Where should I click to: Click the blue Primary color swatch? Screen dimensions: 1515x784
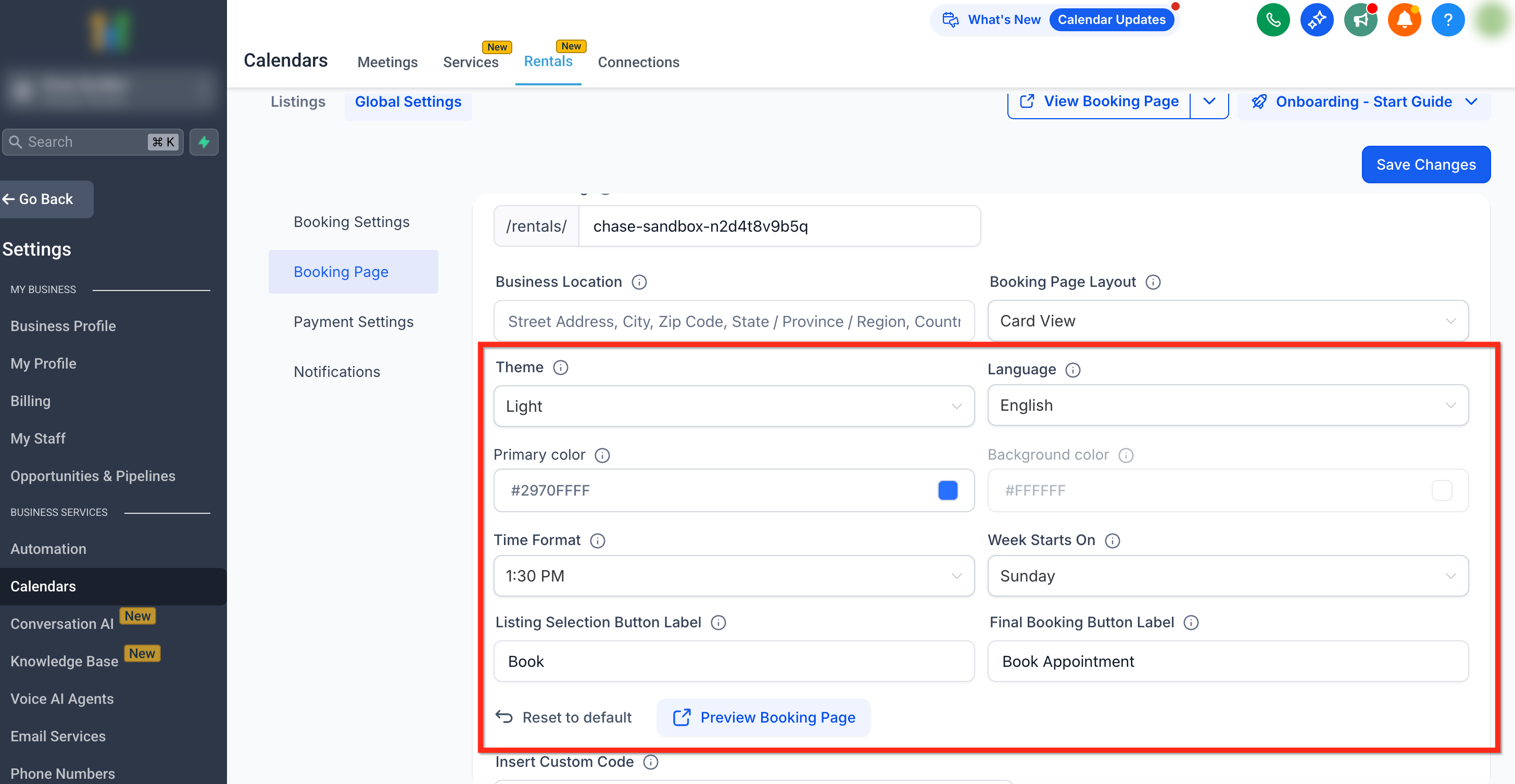pyautogui.click(x=948, y=490)
